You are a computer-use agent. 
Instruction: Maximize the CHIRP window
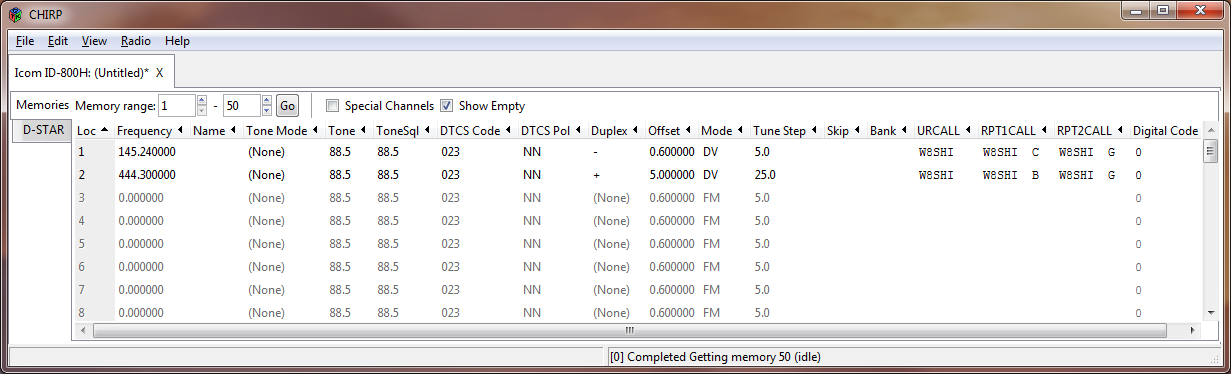click(x=1162, y=10)
